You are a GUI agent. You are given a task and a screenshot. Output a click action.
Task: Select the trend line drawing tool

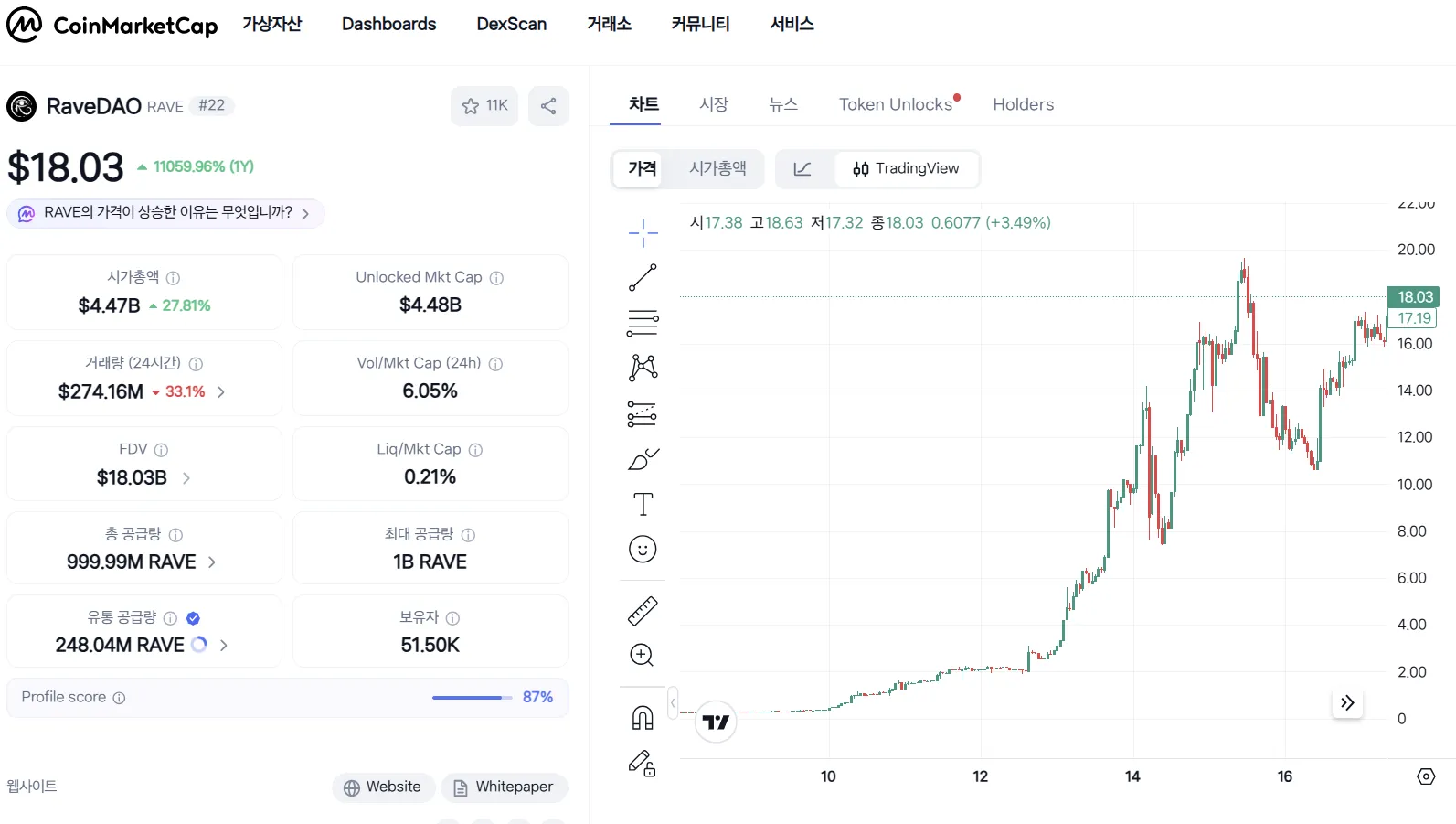click(643, 278)
